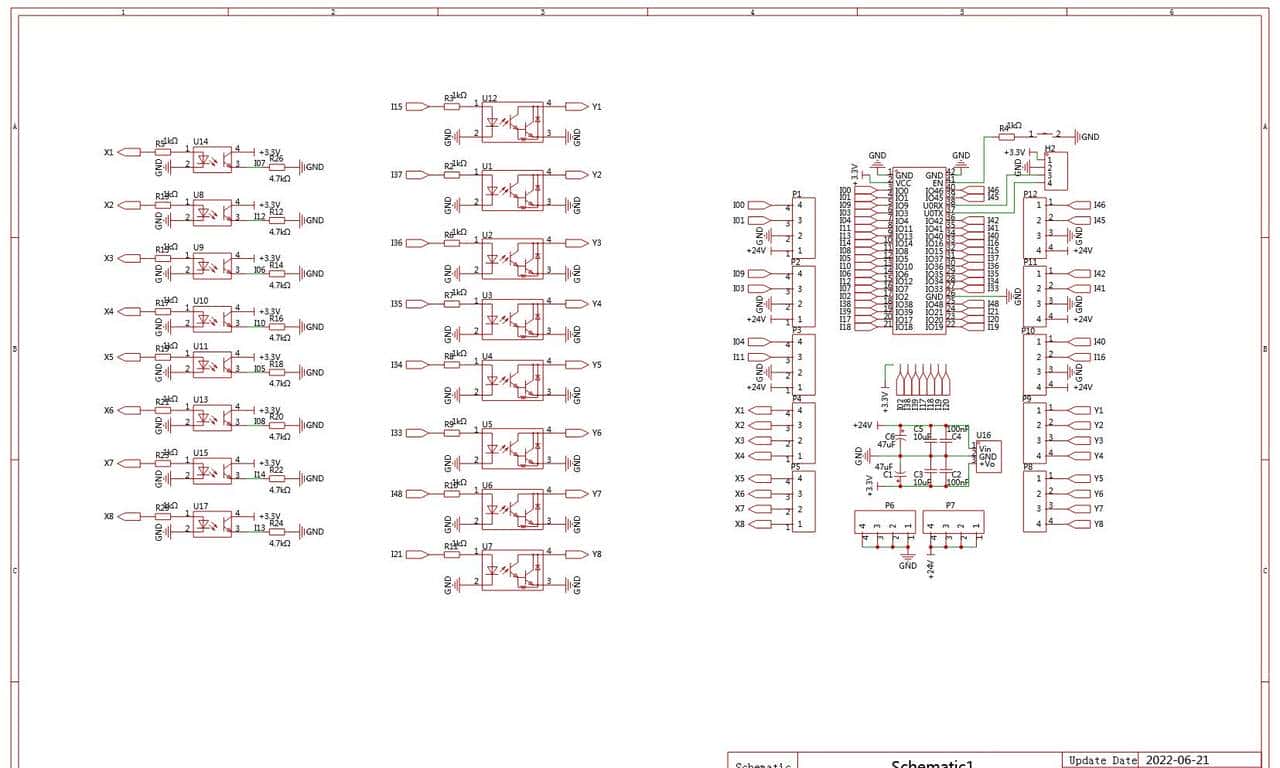Select the U7 optocoupler symbol
The width and height of the screenshot is (1280, 768).
click(x=512, y=570)
